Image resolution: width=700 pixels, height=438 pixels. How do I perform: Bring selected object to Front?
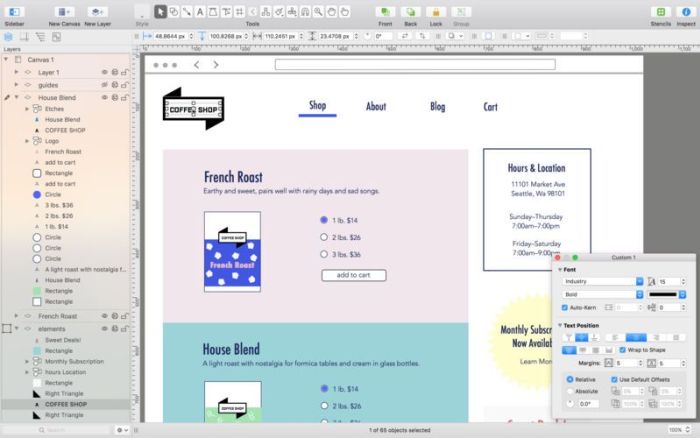click(385, 12)
